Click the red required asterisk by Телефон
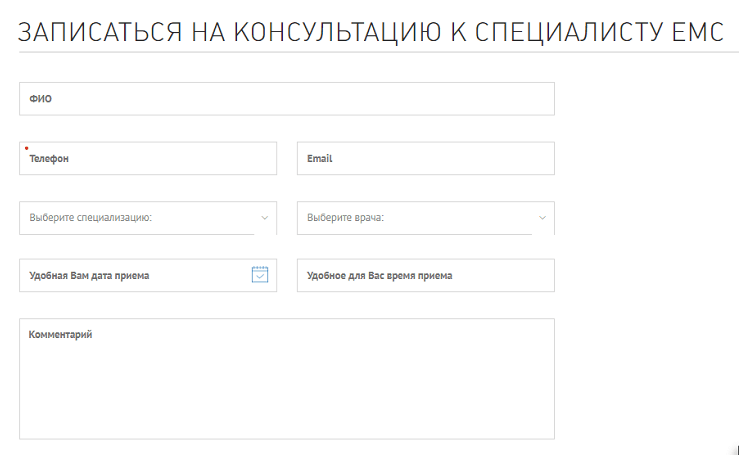741x469 pixels. (x=26, y=148)
